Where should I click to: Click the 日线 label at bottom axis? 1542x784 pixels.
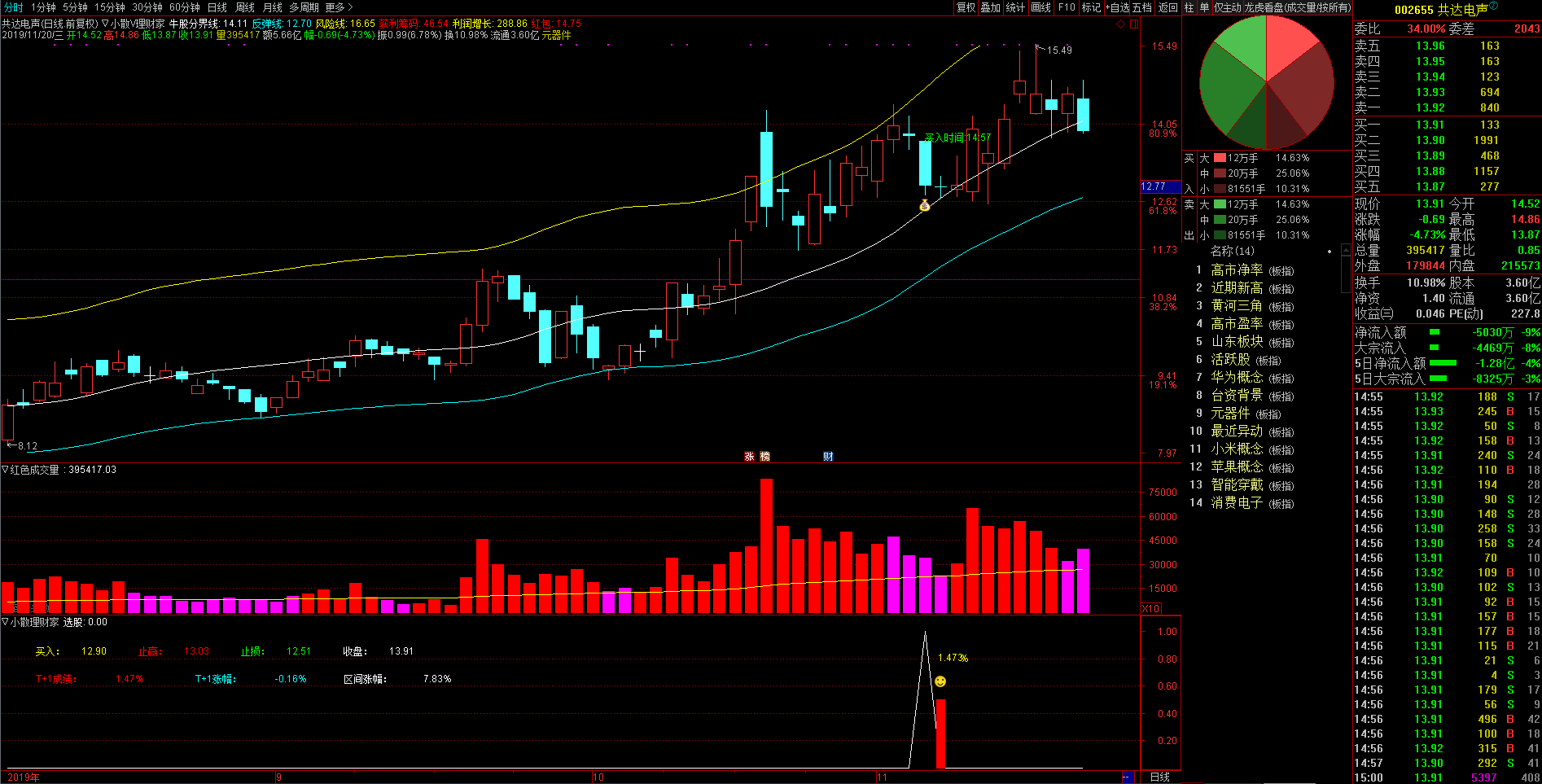click(x=1160, y=777)
